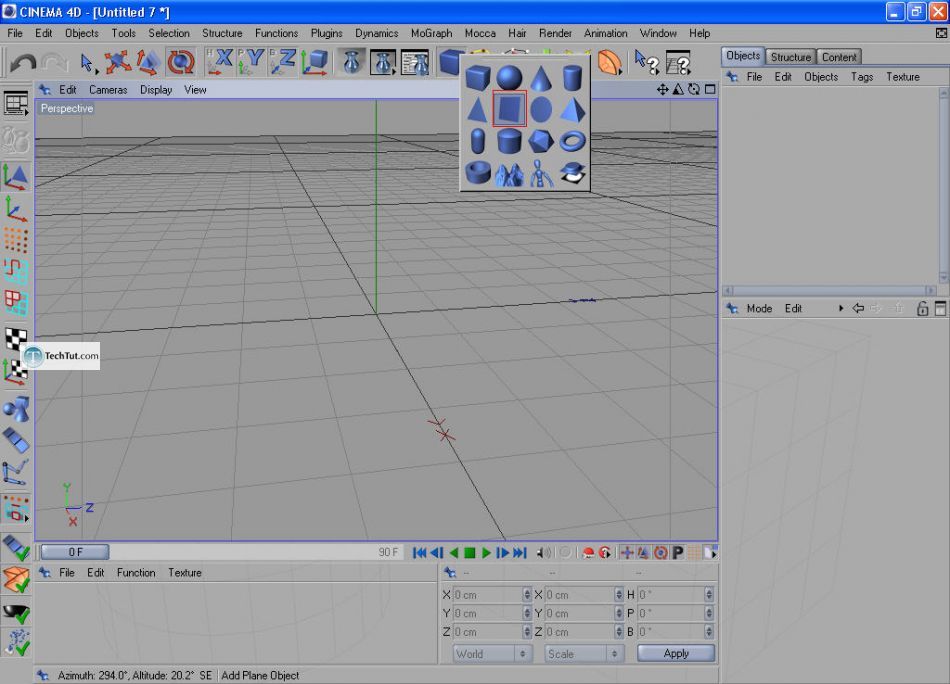
Task: Add a Tube primitive from the palette
Action: pyautogui.click(x=477, y=173)
